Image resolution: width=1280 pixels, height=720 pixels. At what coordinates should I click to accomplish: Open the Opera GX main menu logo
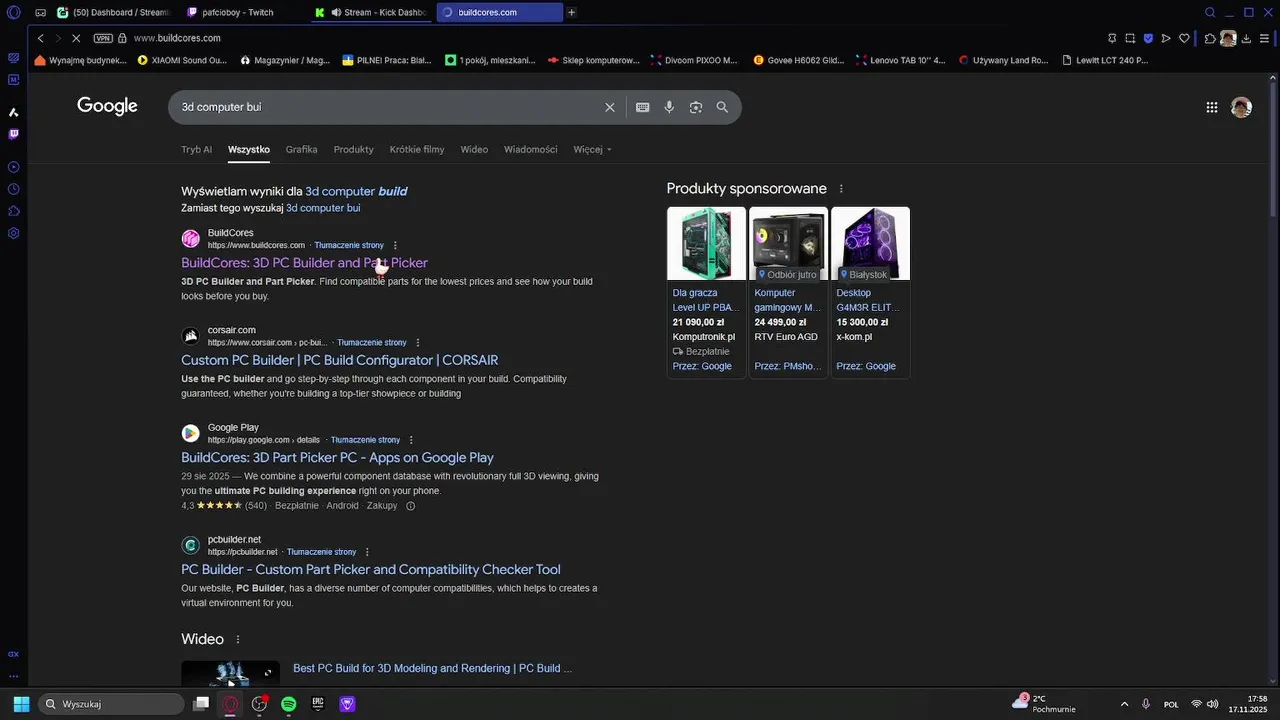[13, 12]
